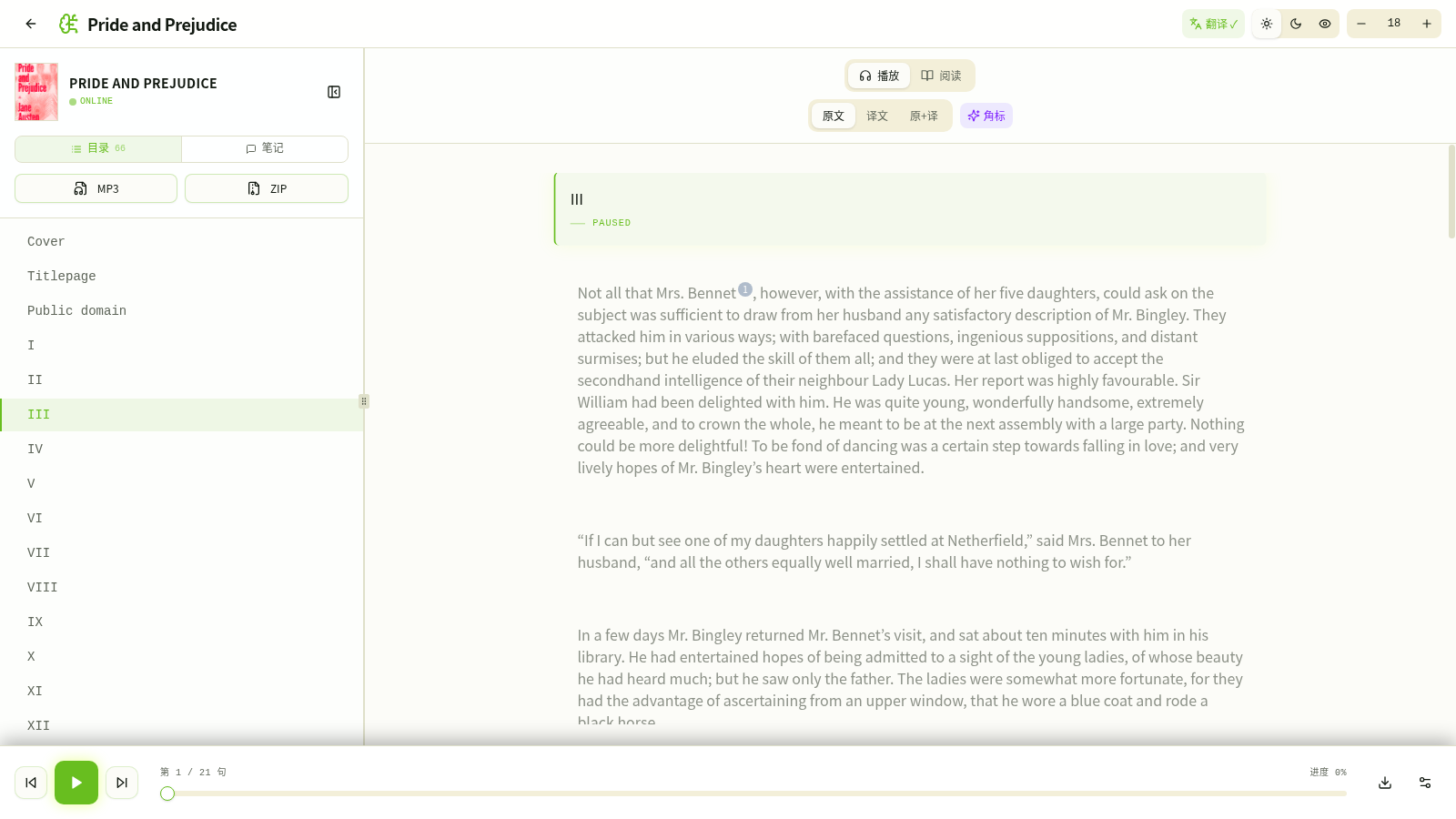The image size is (1456, 819).
Task: Open the 笔记 notes tab
Action: click(265, 148)
